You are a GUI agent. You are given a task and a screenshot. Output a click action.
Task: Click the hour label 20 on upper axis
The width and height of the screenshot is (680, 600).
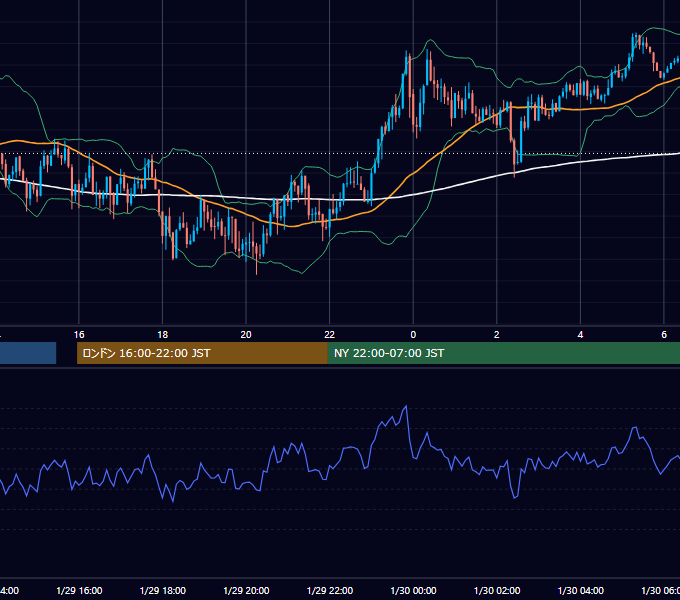(246, 334)
